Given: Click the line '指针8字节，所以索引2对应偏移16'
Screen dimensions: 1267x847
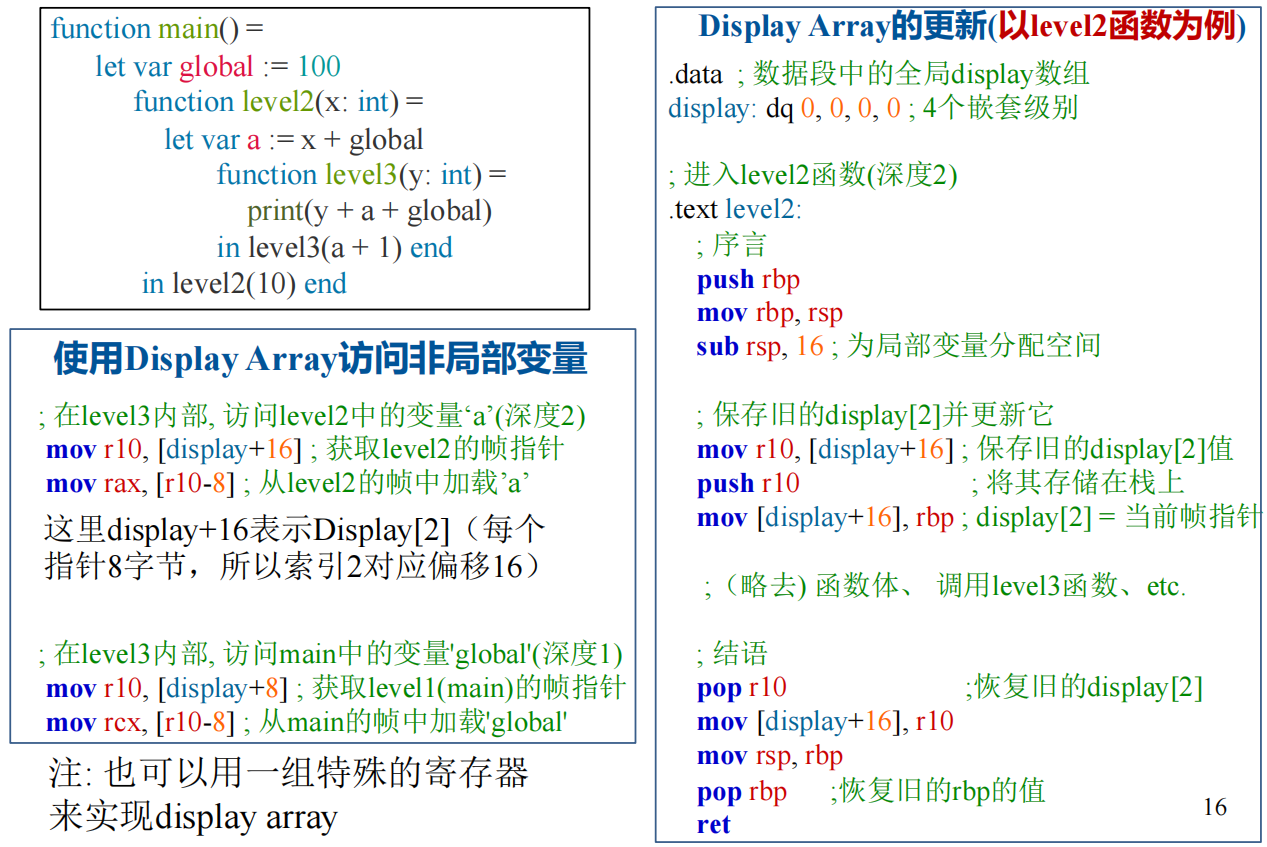Looking at the screenshot, I should [x=293, y=567].
